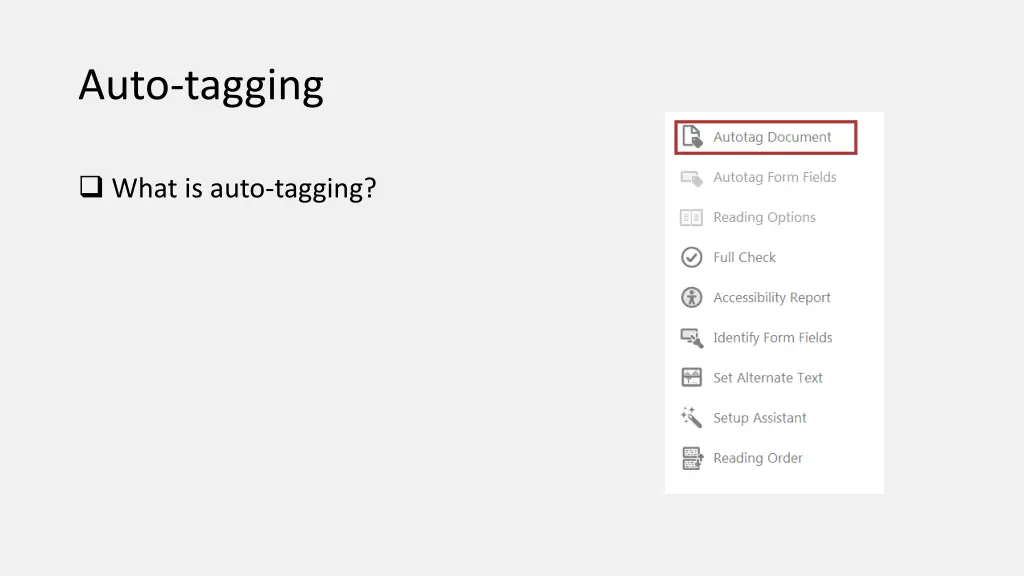Viewport: 1024px width, 576px height.
Task: Launch Setup Assistant via its label
Action: (x=759, y=417)
